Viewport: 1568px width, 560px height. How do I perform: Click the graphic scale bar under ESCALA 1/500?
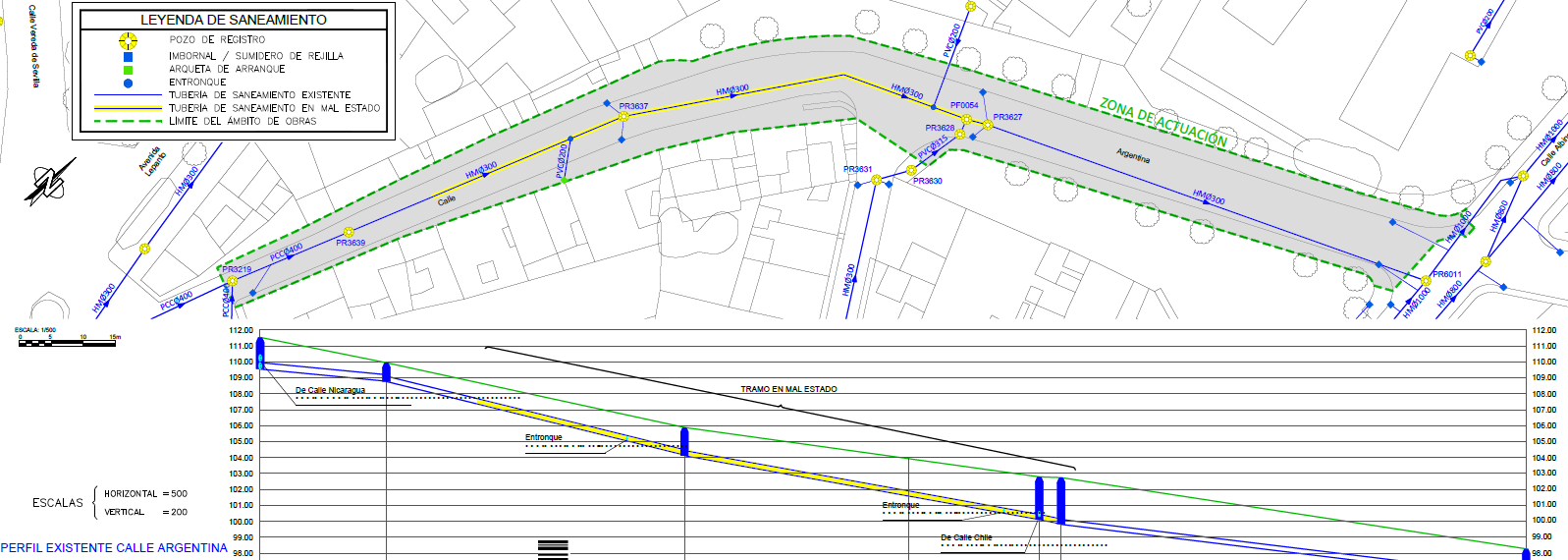coord(69,343)
